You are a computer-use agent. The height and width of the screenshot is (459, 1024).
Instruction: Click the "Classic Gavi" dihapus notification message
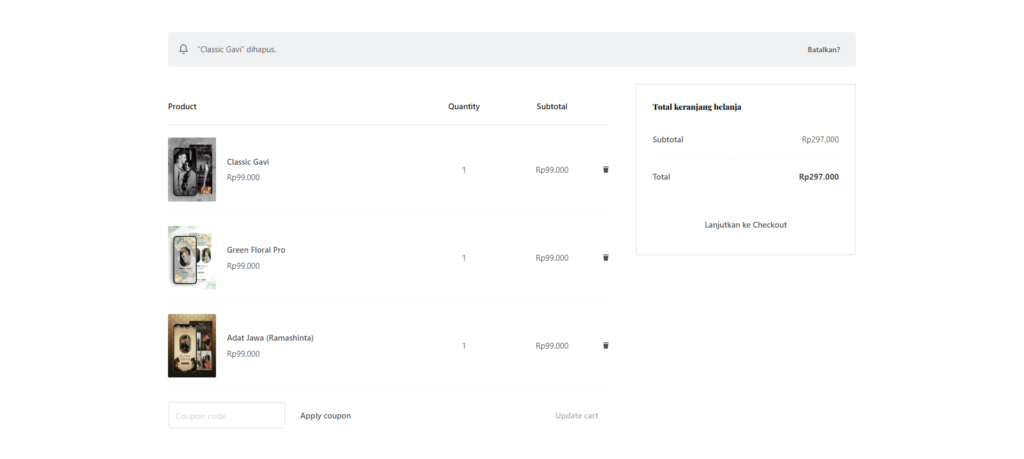click(236, 49)
